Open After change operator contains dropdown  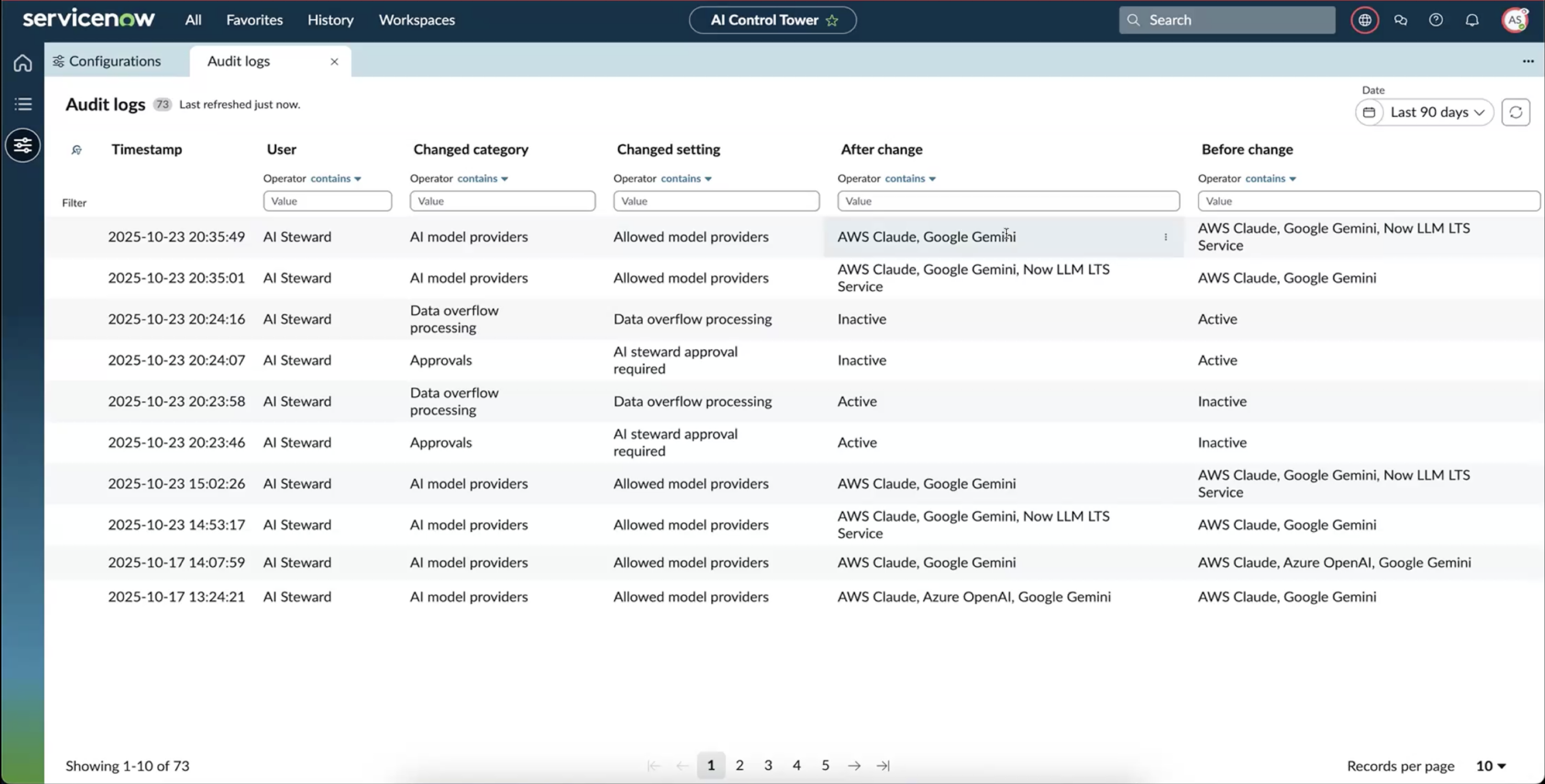[x=911, y=179]
